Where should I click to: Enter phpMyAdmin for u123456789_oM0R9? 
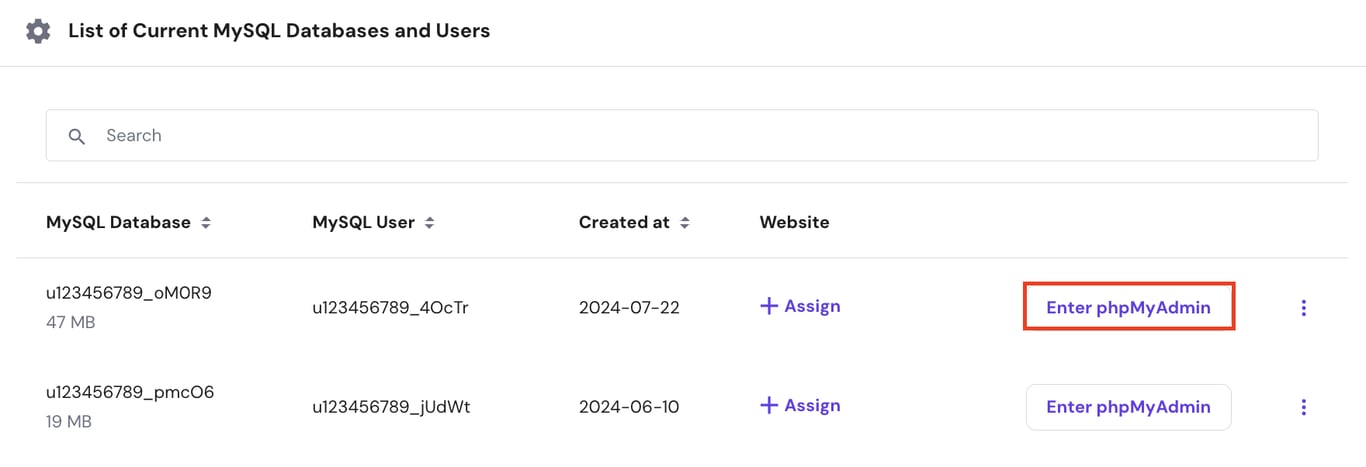click(x=1128, y=308)
